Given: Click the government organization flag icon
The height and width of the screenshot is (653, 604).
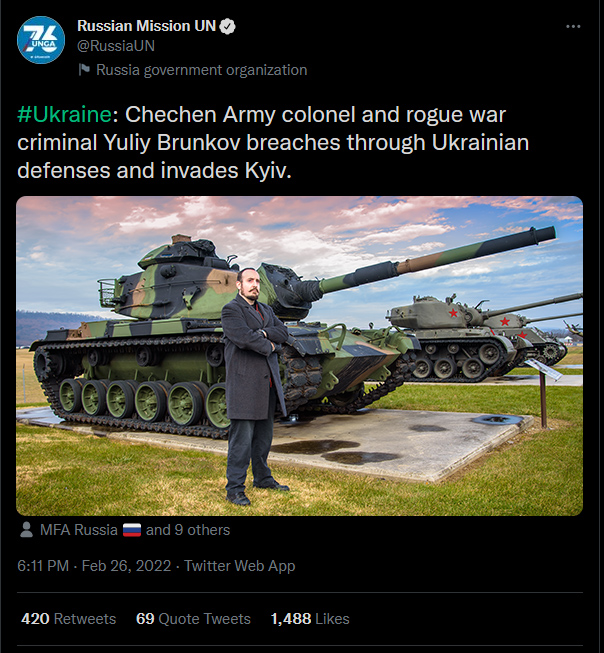Looking at the screenshot, I should (85, 70).
